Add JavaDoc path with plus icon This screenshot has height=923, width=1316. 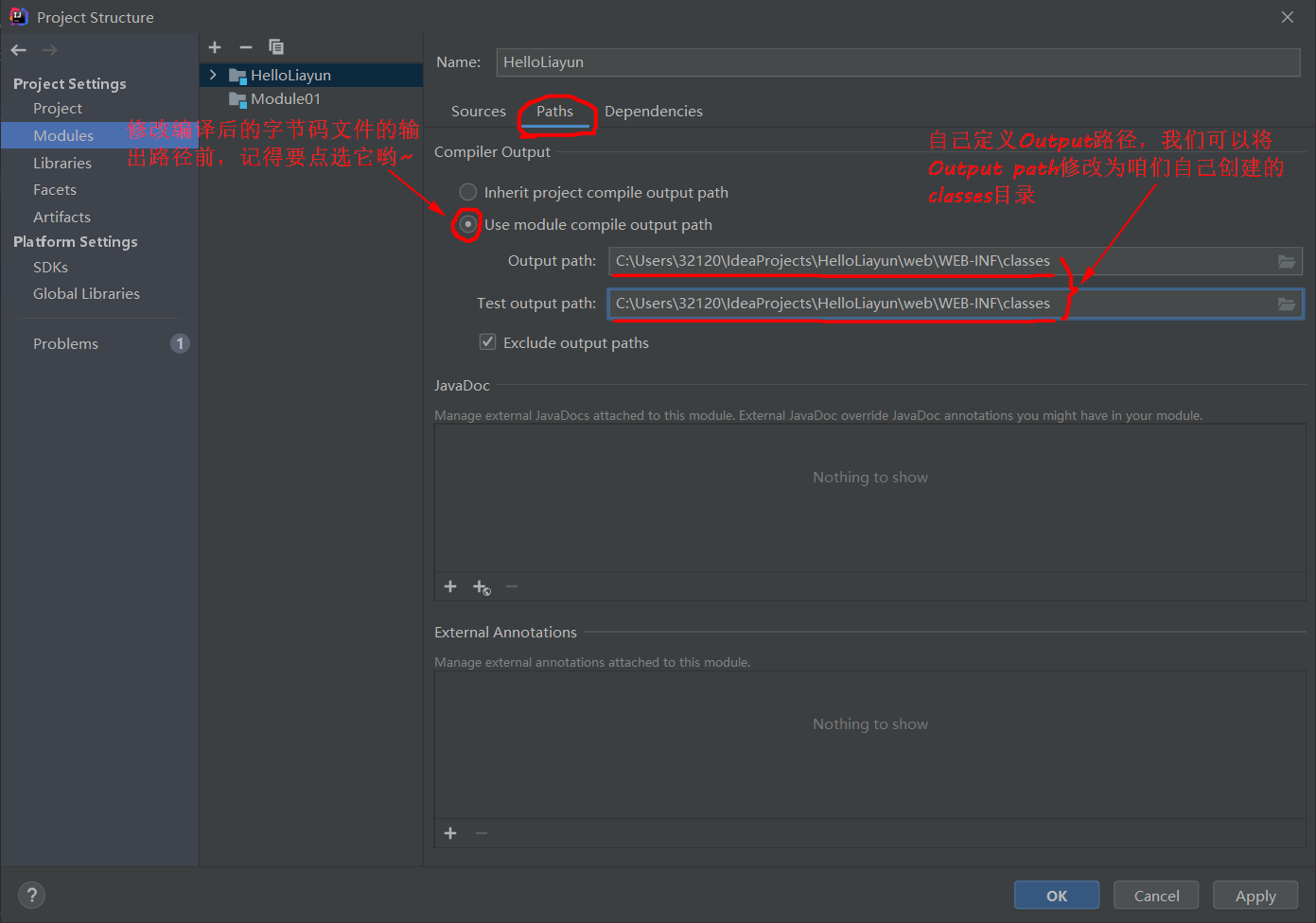click(x=450, y=587)
